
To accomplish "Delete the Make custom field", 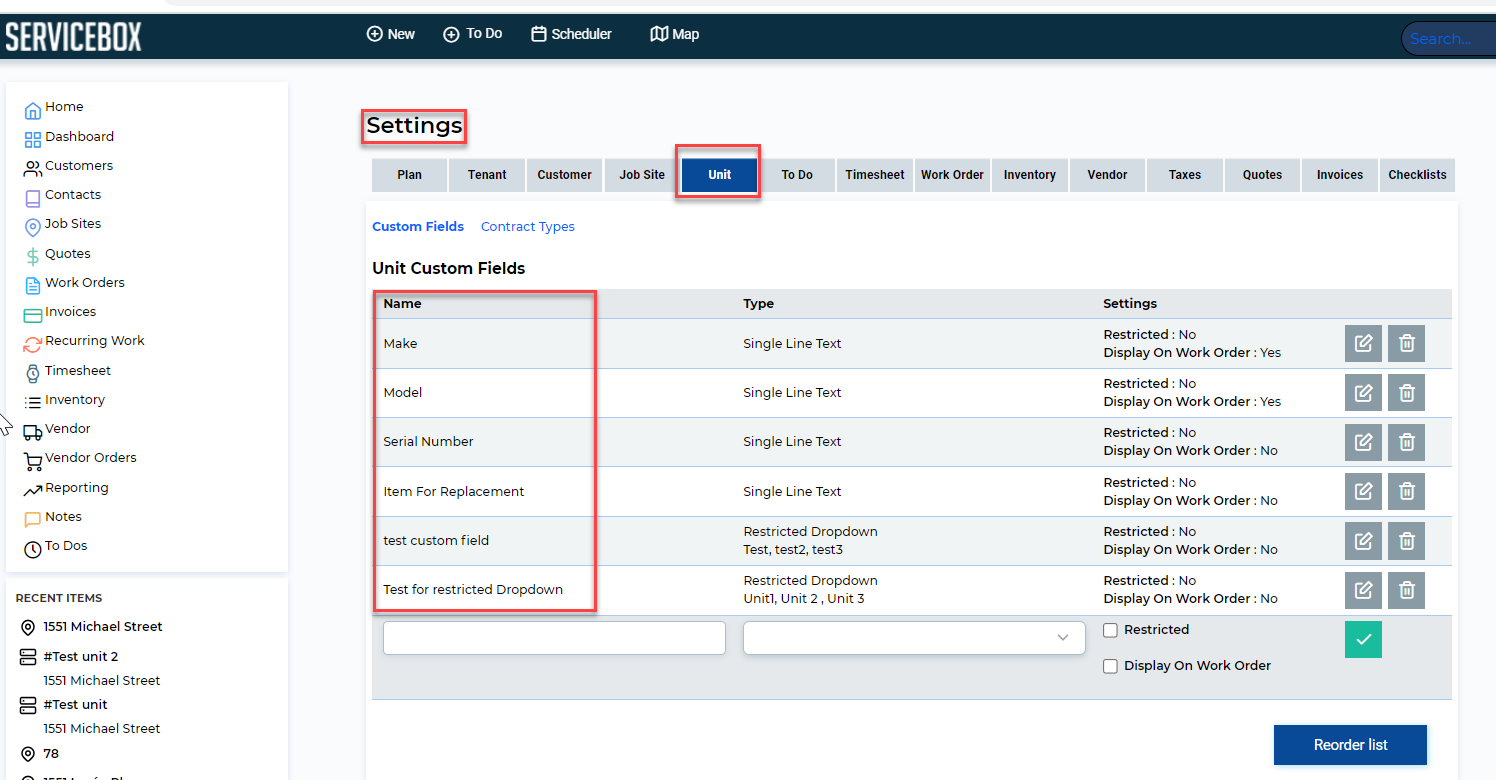I will click(1406, 343).
